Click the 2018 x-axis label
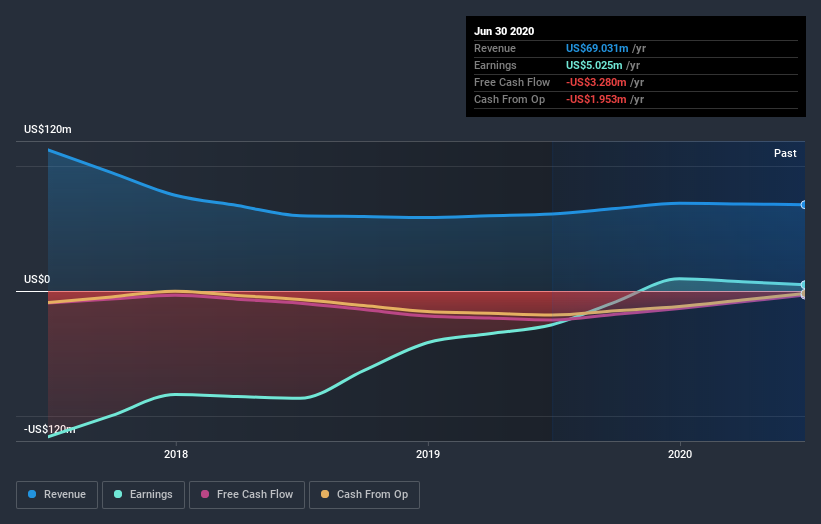821x524 pixels. pyautogui.click(x=176, y=454)
